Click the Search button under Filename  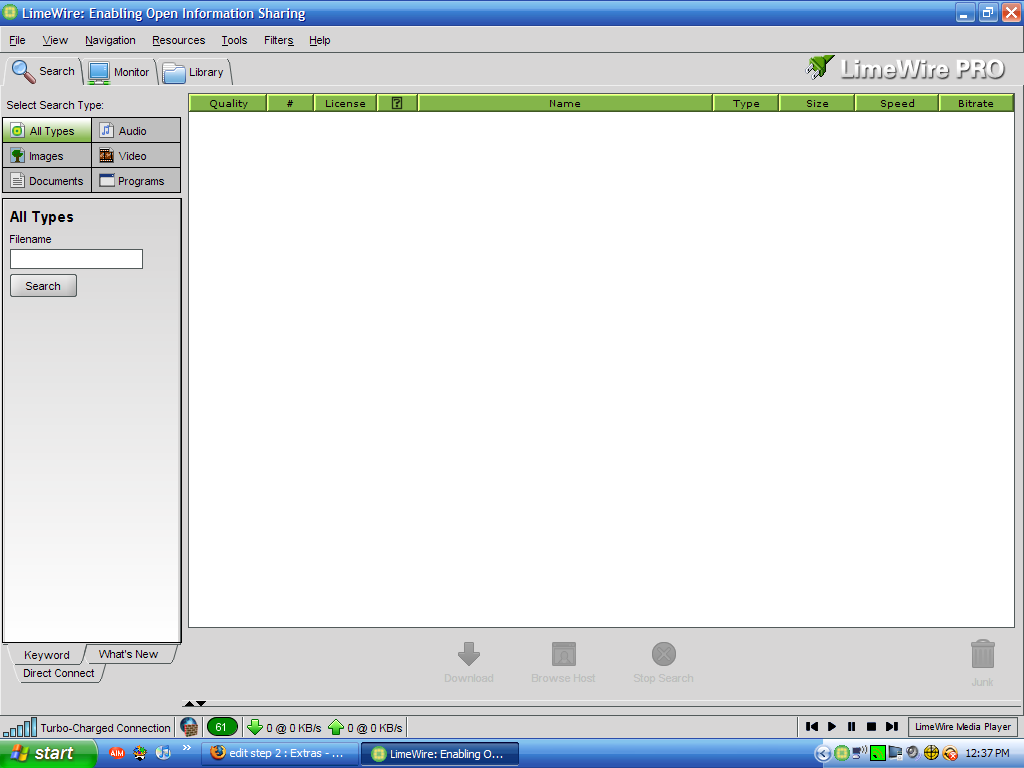tap(43, 286)
